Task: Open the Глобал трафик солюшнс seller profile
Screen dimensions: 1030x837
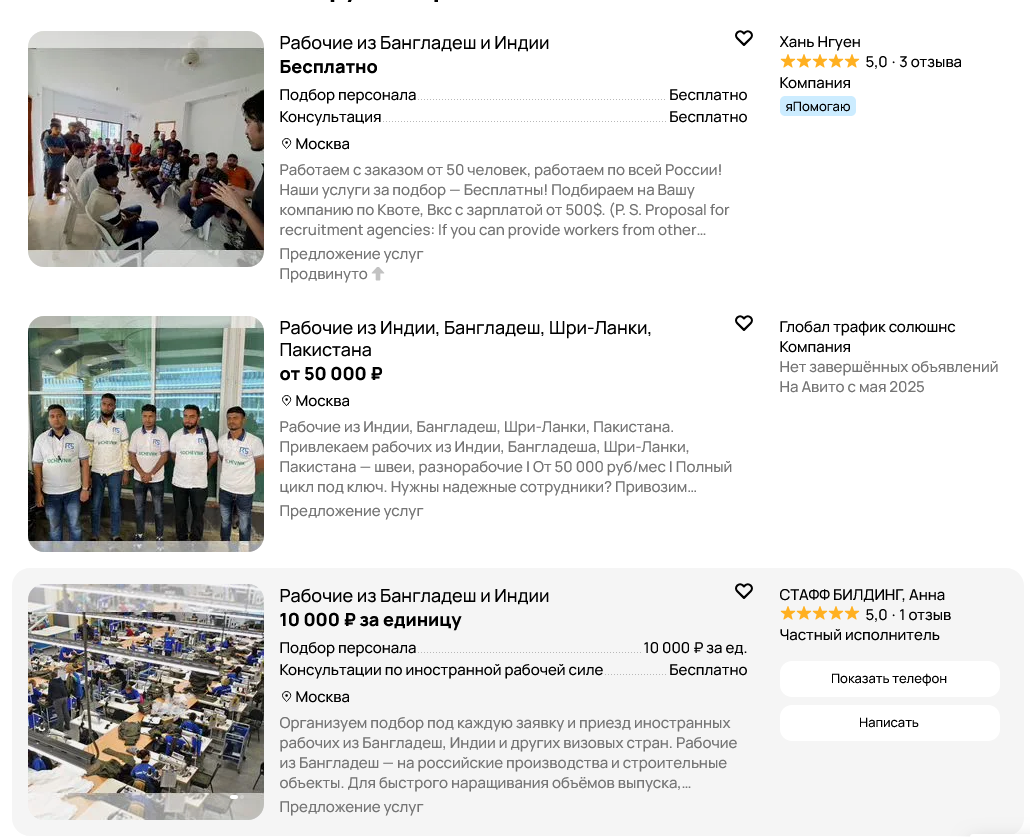Action: click(x=867, y=327)
